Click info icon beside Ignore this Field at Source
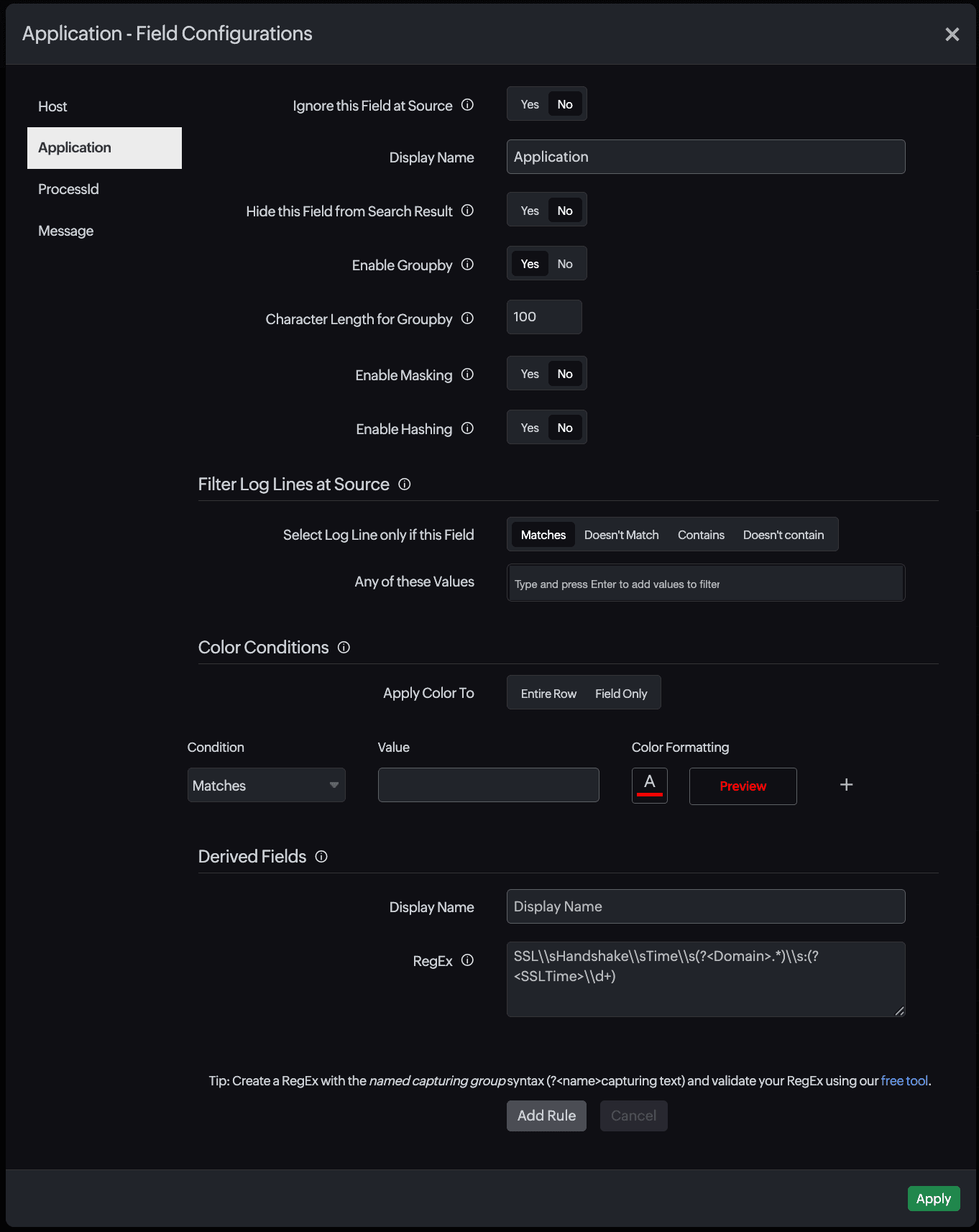Image resolution: width=979 pixels, height=1232 pixels. [467, 105]
